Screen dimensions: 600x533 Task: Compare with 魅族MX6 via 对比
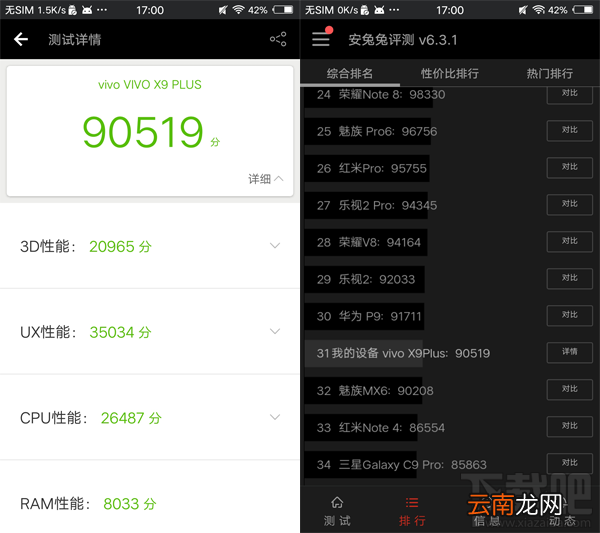tap(570, 390)
